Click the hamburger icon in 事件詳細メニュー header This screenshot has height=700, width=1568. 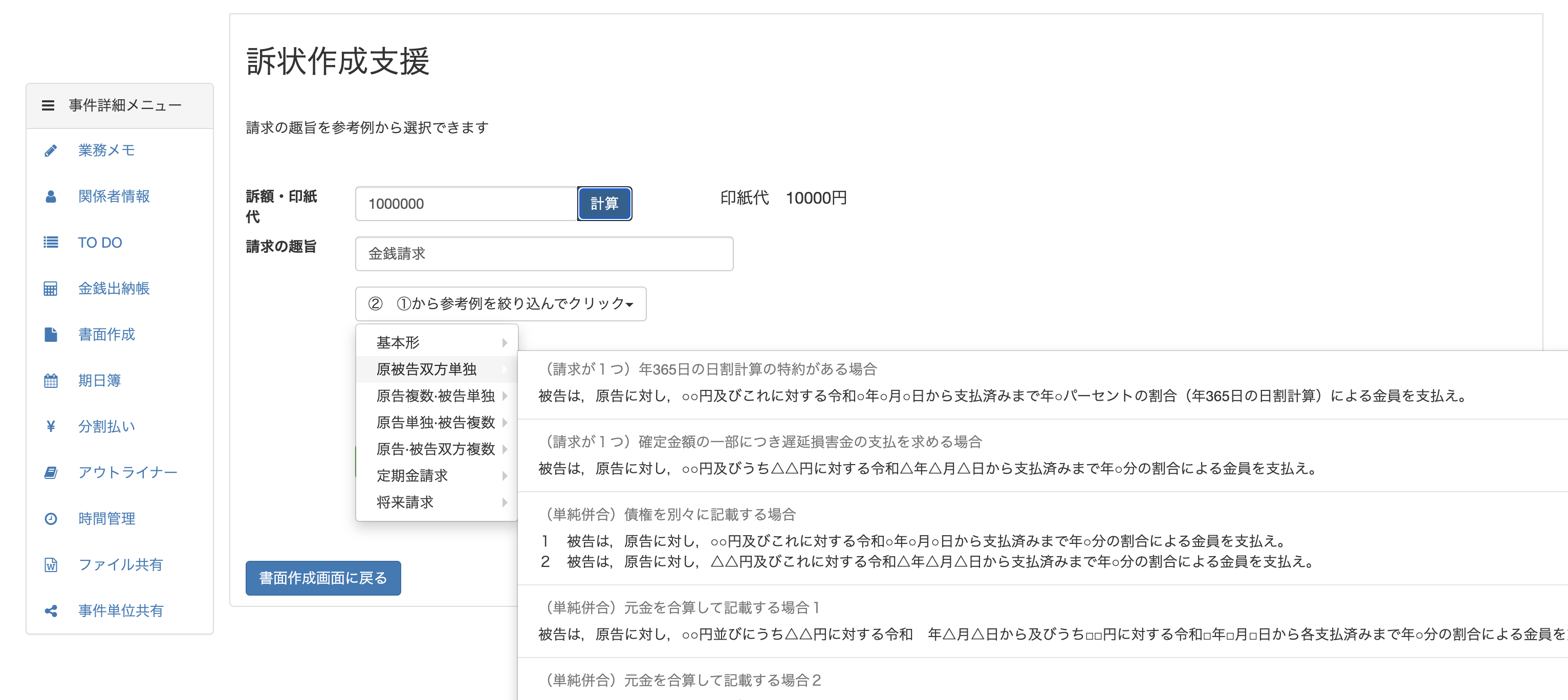[x=48, y=105]
